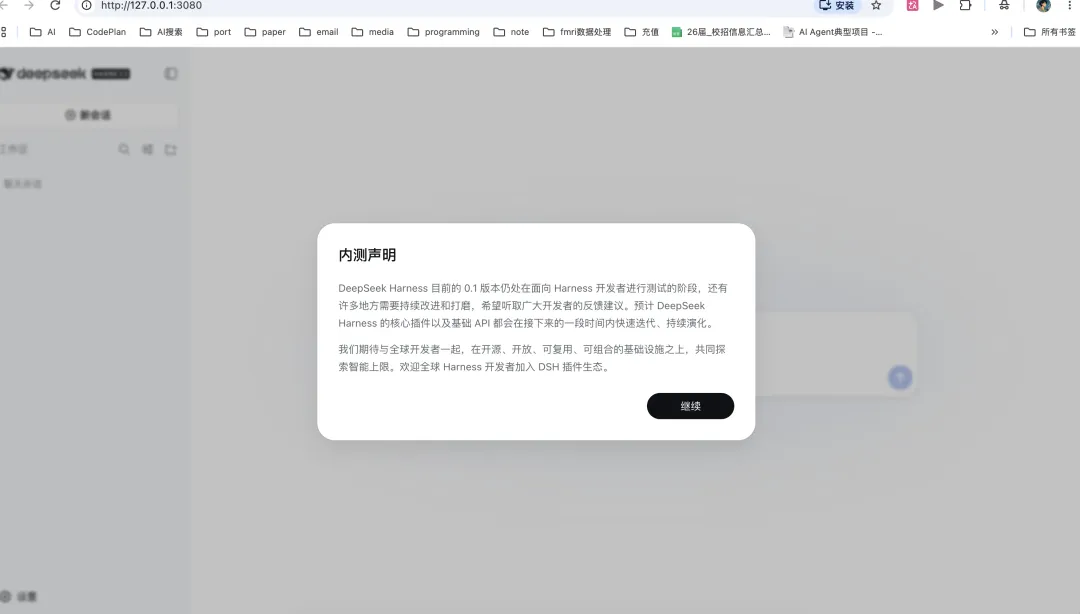Open settings at the sidebar bottom
The height and width of the screenshot is (614, 1080).
tap(19, 597)
